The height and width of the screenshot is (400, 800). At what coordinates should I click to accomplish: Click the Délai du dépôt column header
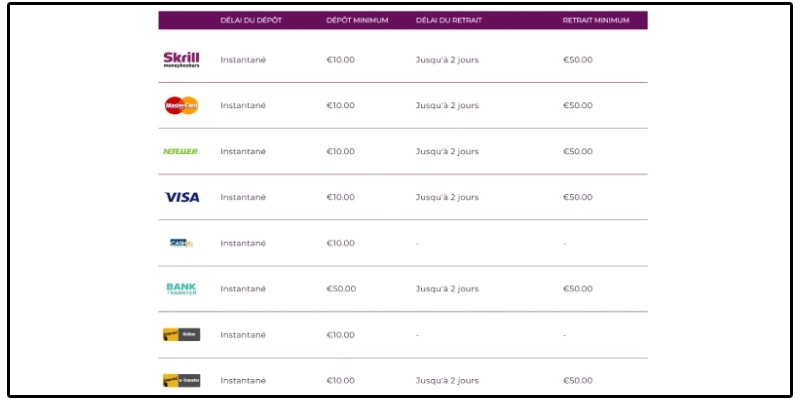[x=251, y=20]
